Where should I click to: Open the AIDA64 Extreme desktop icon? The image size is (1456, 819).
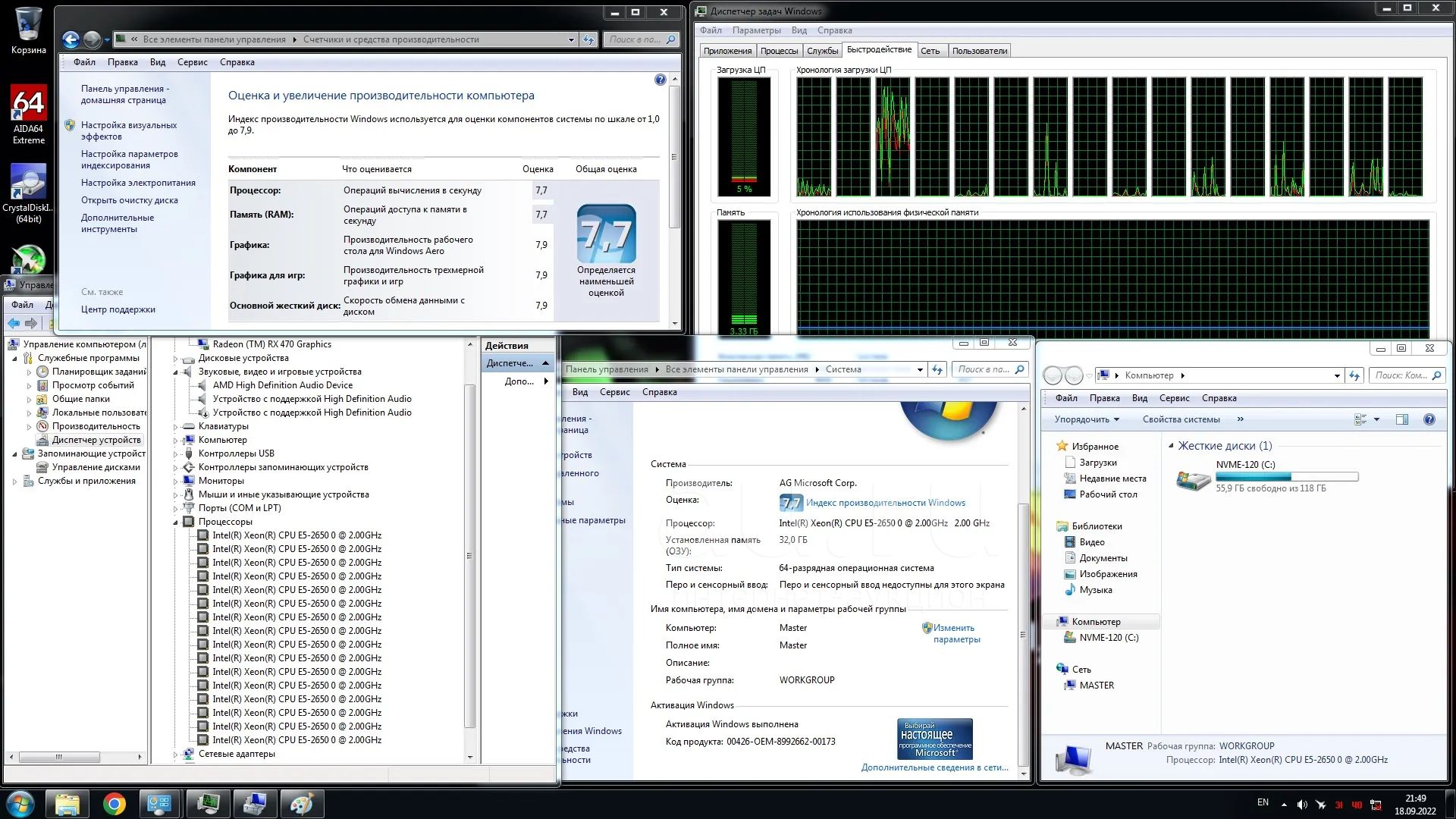coord(29,114)
